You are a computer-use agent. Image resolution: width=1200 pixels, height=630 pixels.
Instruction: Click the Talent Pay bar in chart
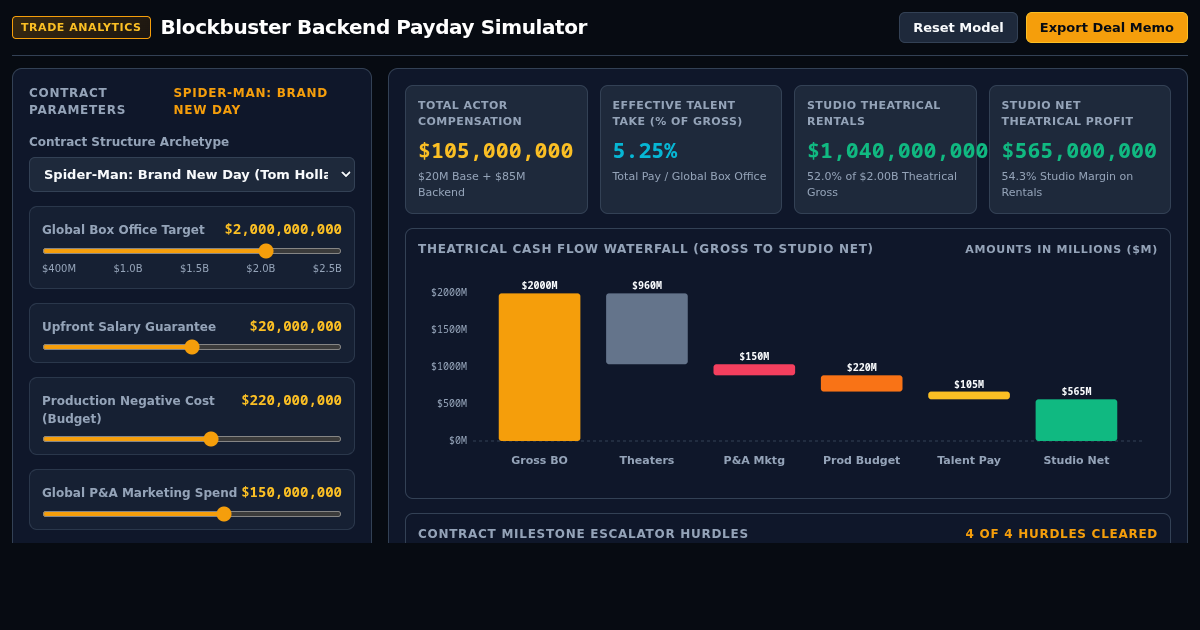969,395
